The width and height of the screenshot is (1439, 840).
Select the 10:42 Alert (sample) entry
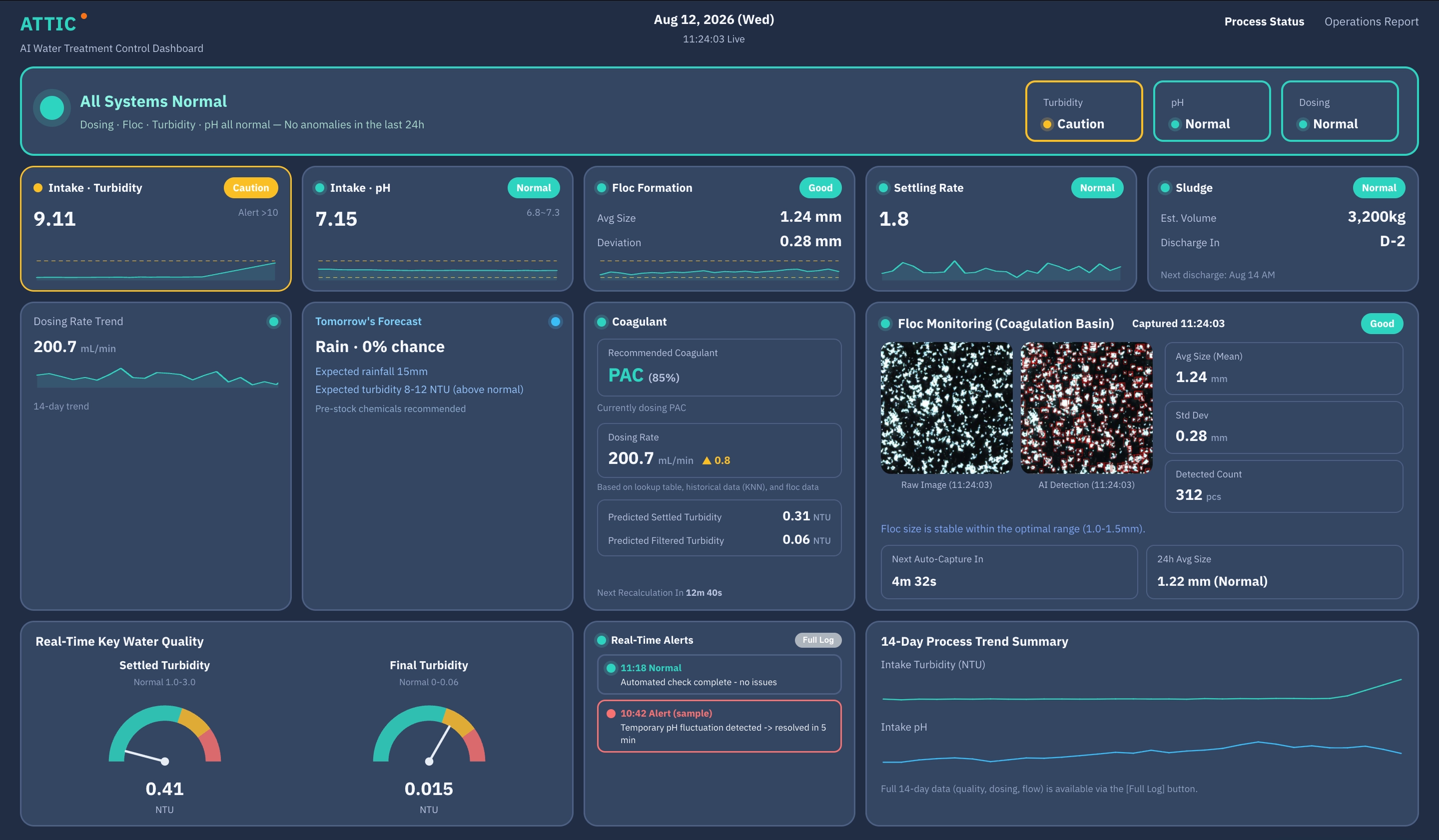719,727
